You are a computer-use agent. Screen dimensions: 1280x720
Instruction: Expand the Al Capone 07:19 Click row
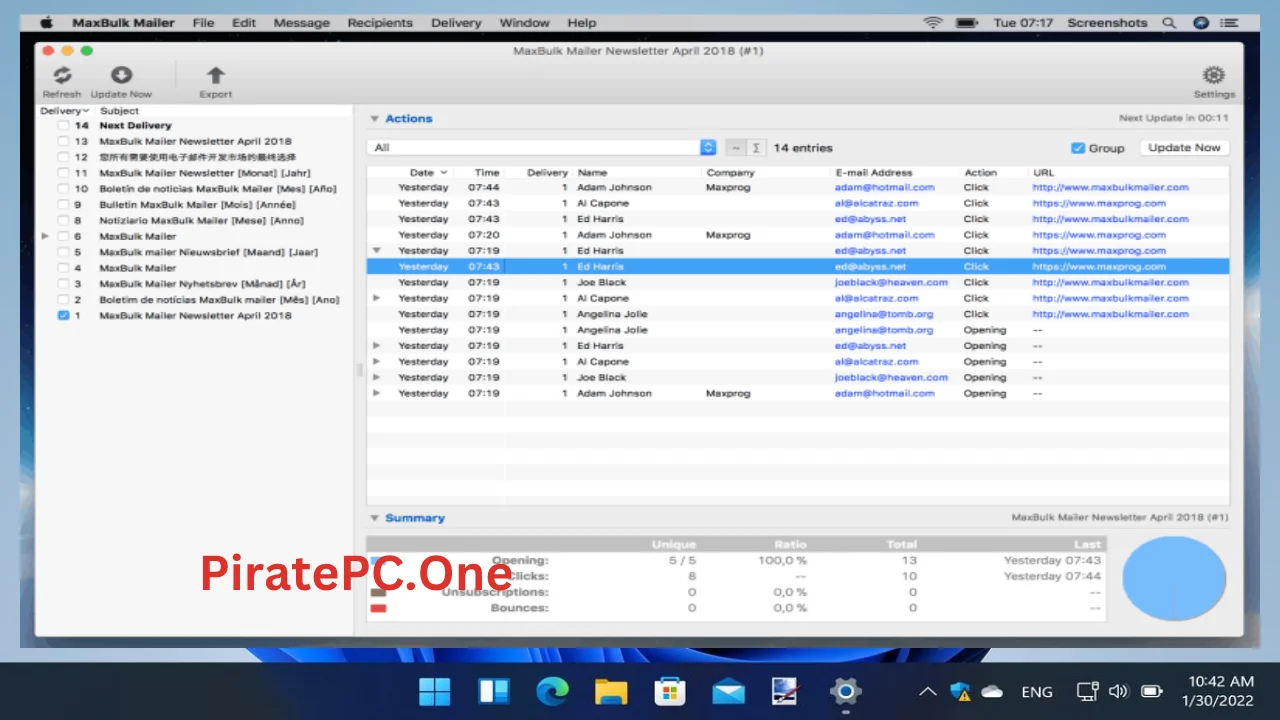pyautogui.click(x=377, y=298)
